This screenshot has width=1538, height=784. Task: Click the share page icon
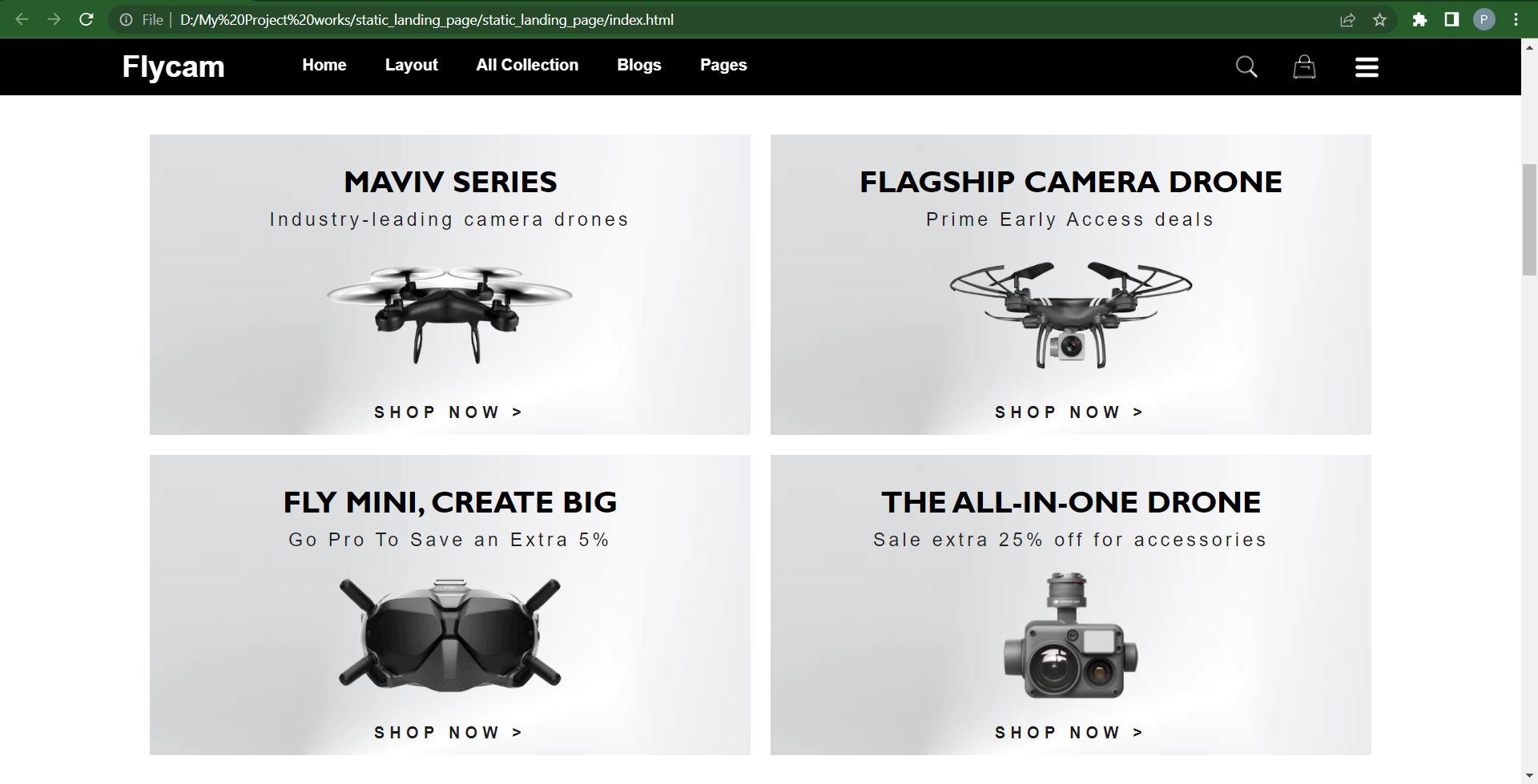click(1347, 20)
